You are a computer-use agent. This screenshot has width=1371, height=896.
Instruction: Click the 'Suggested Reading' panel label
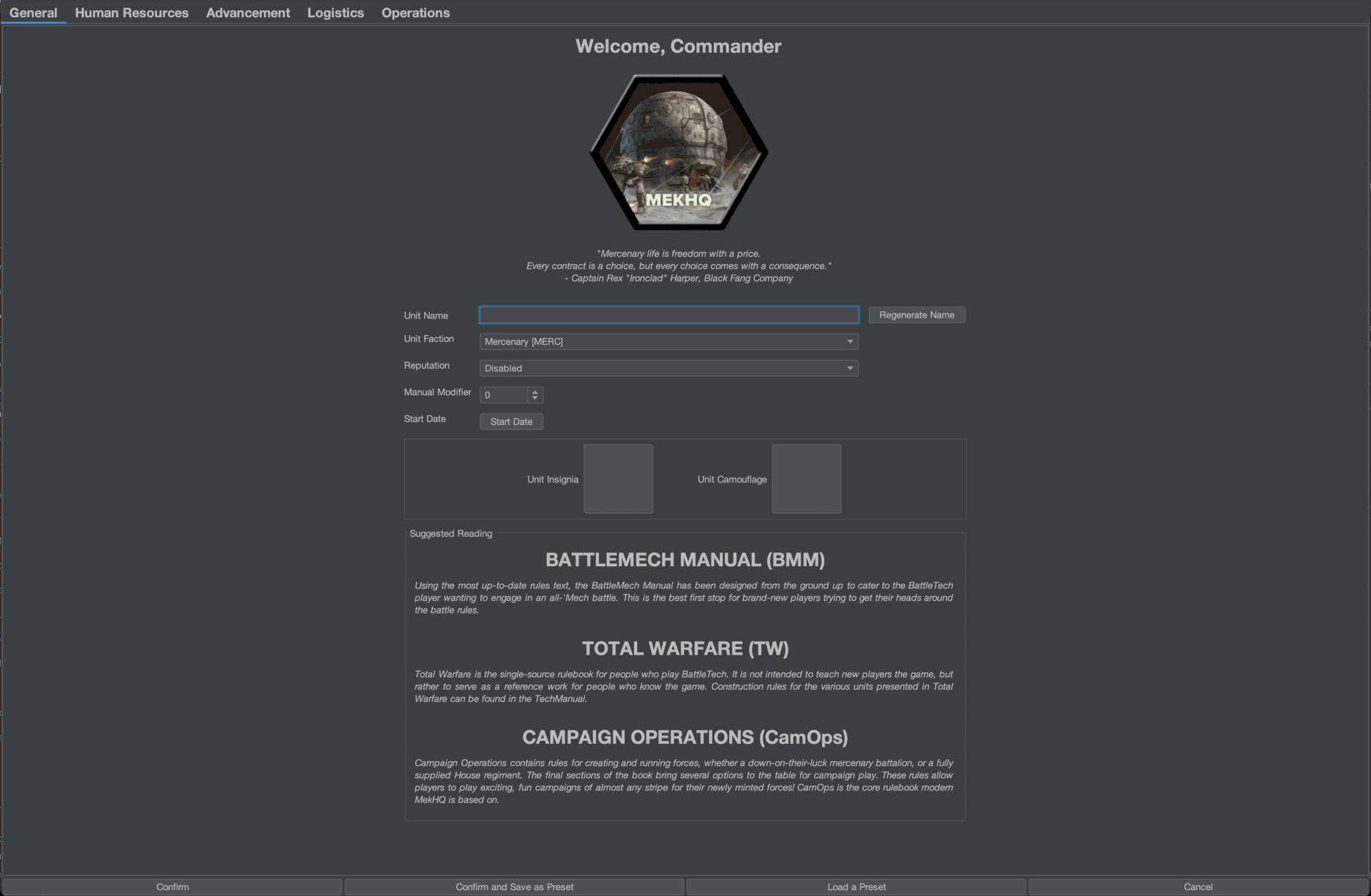click(x=451, y=533)
